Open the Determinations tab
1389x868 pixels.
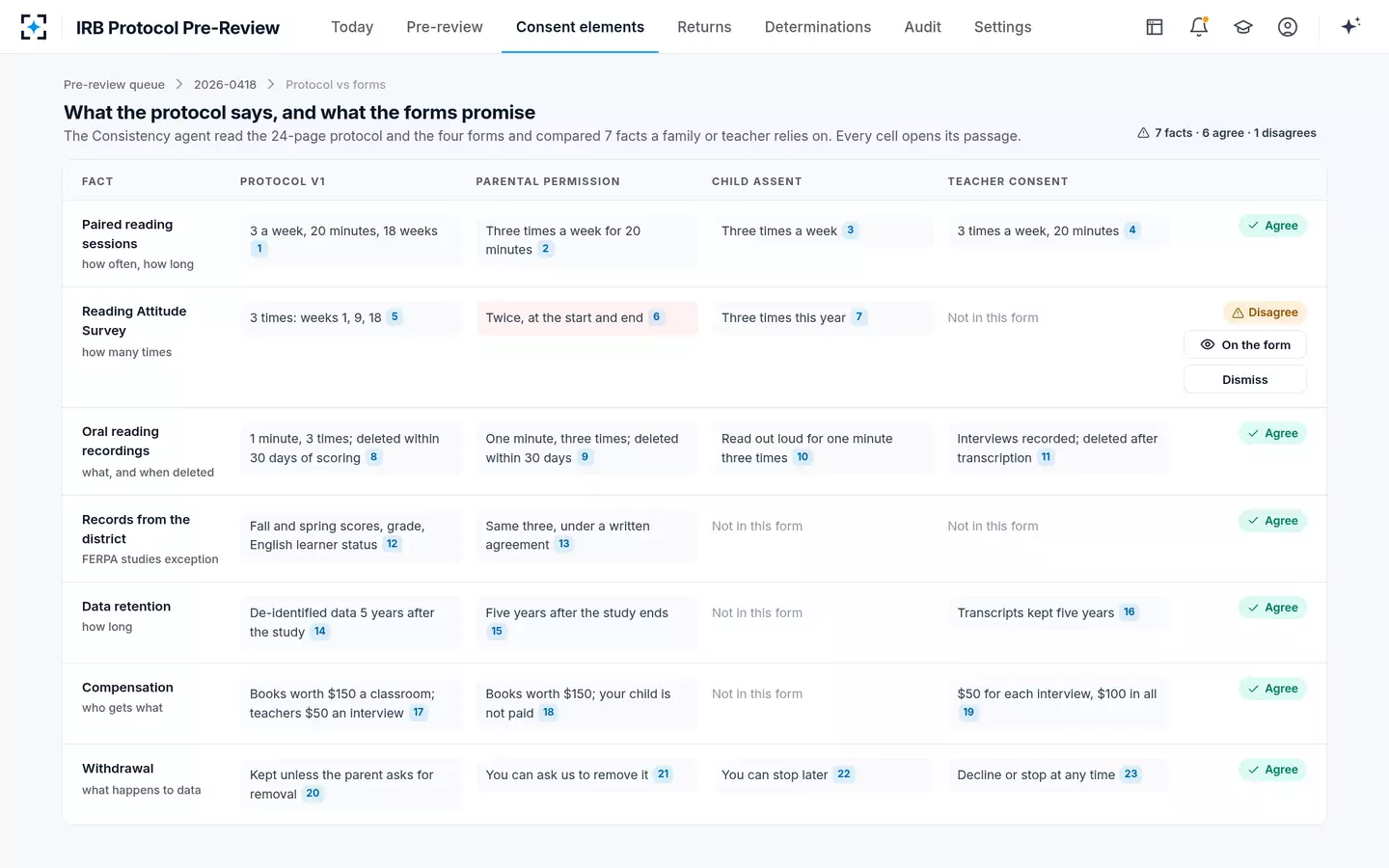pyautogui.click(x=818, y=27)
